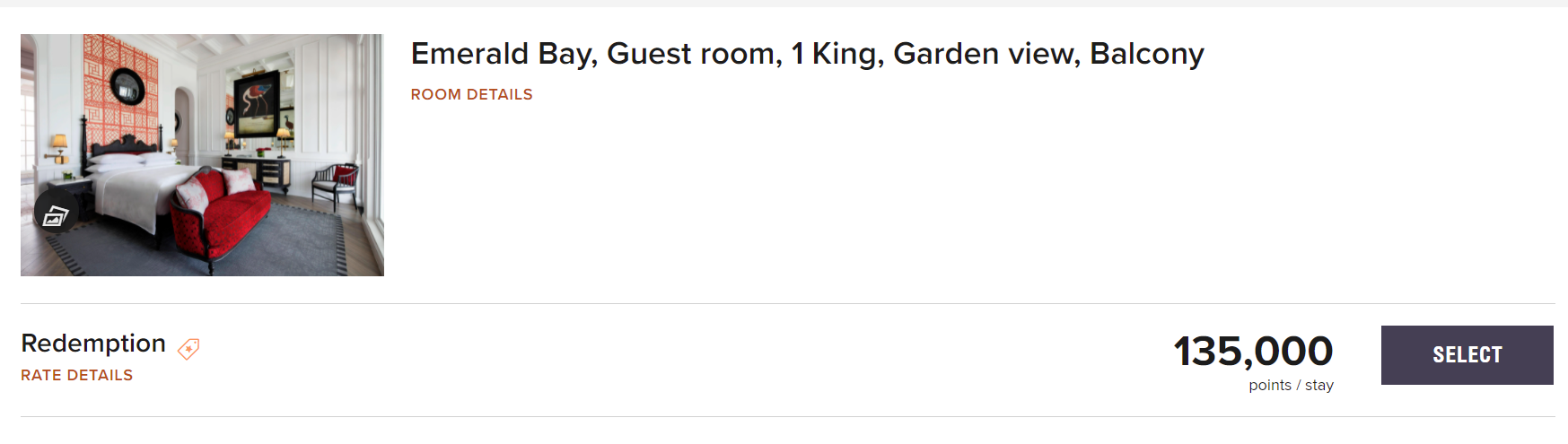
Task: Click the word Balcony in room title
Action: coord(1146,54)
